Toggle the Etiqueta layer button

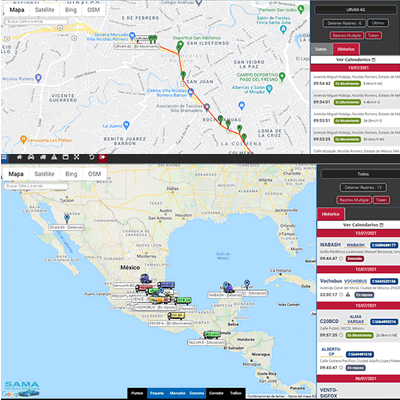point(157,393)
